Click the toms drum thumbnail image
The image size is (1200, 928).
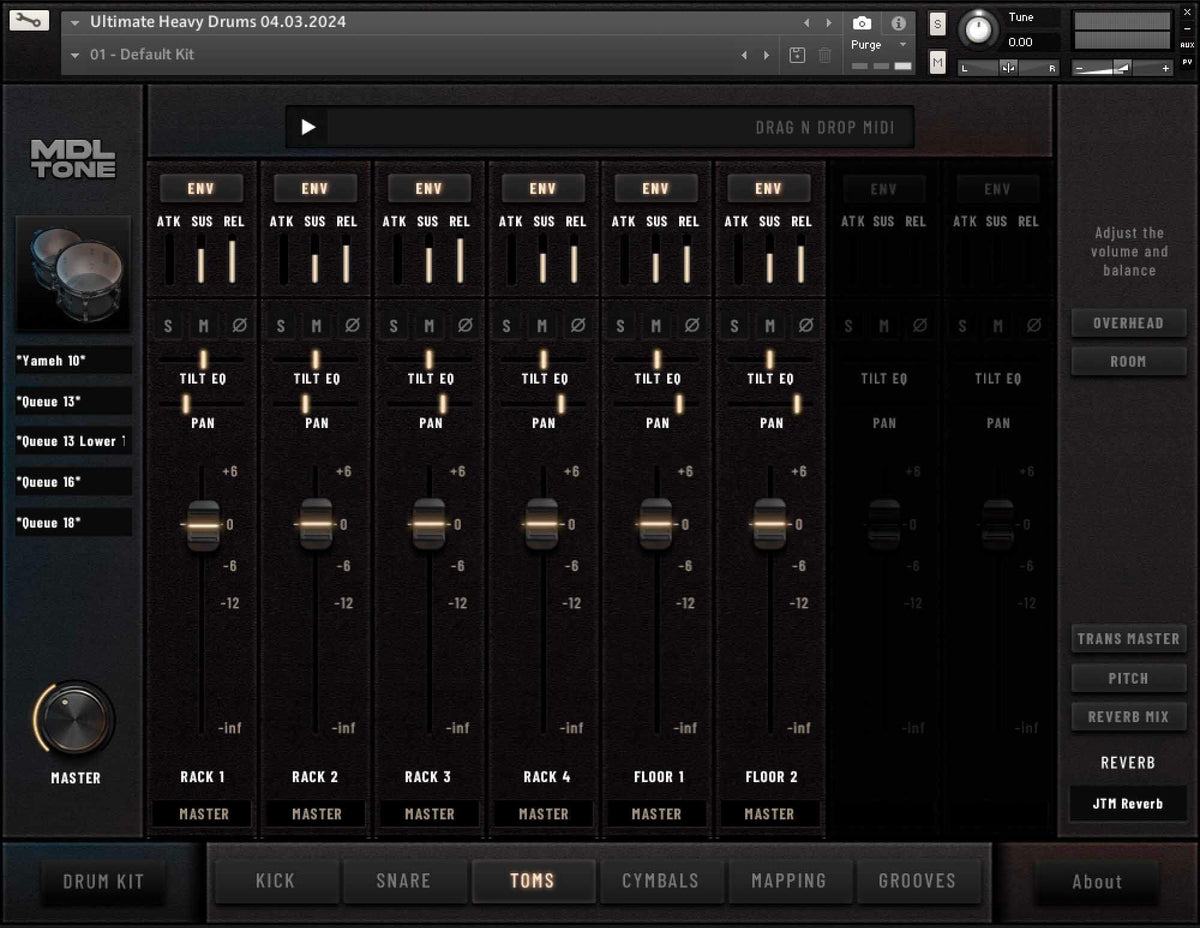pyautogui.click(x=73, y=273)
